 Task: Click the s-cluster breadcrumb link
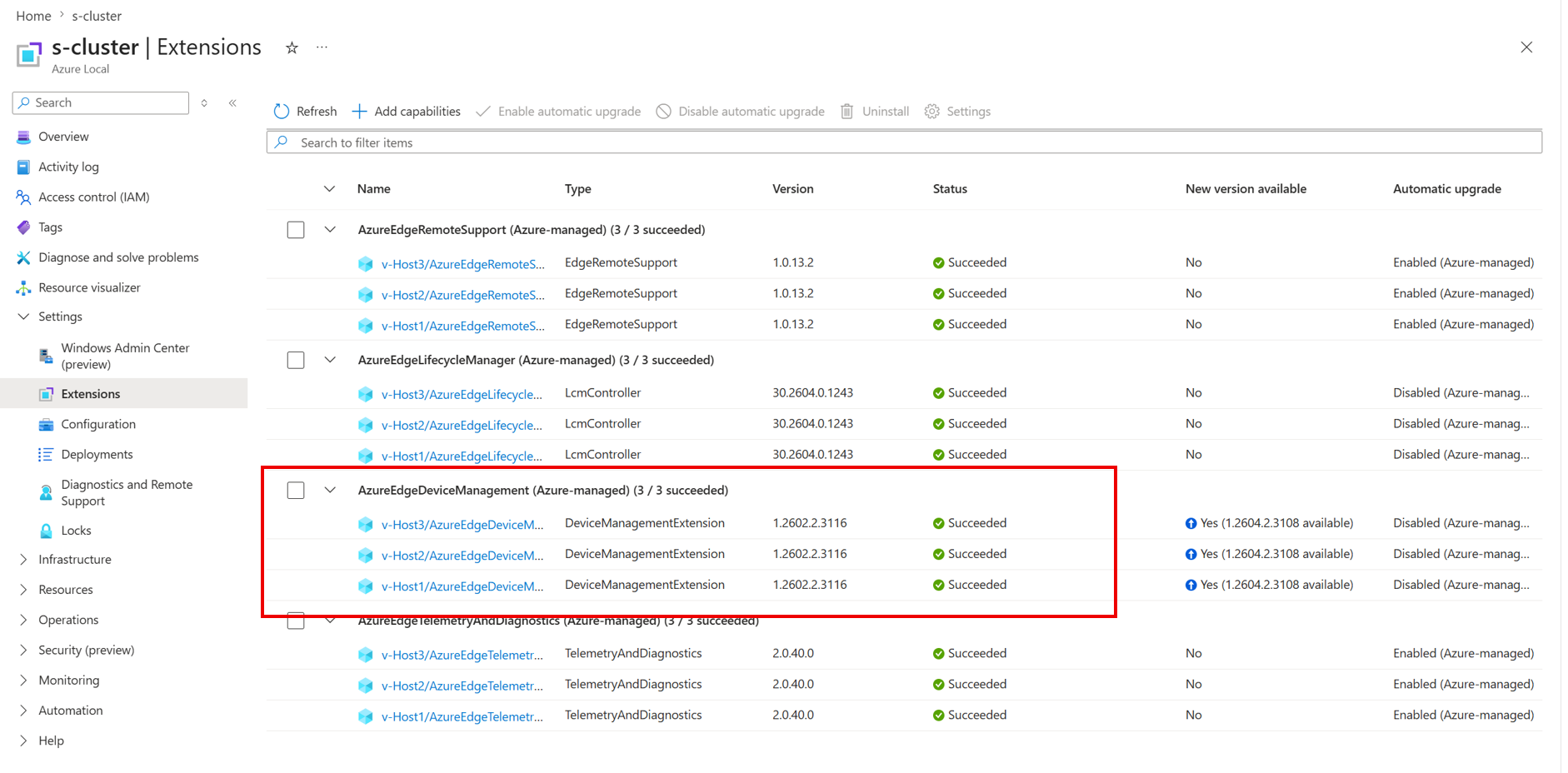pyautogui.click(x=97, y=16)
